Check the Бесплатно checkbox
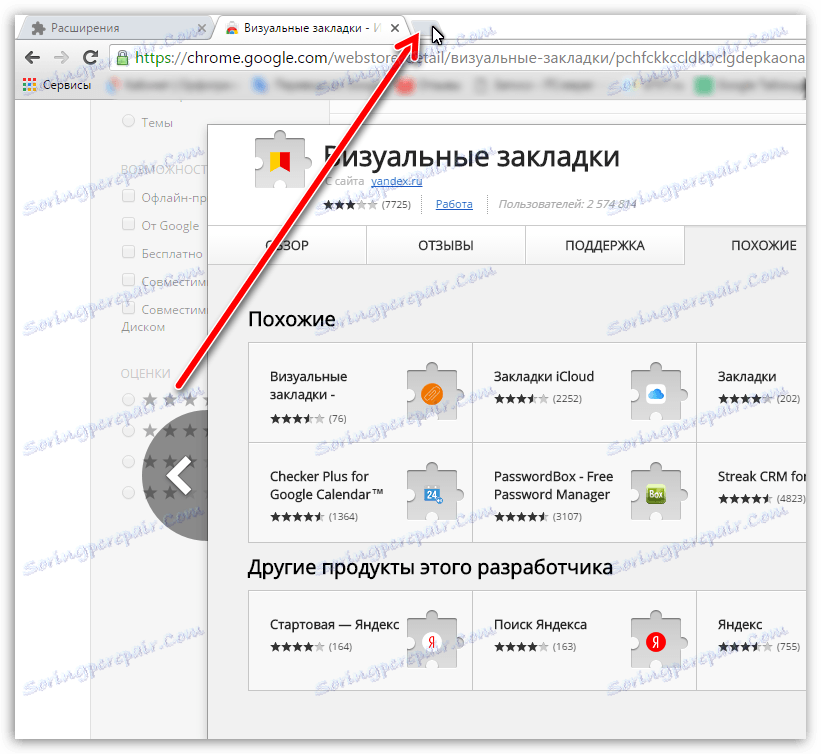Screen dimensions: 821x754 point(128,252)
